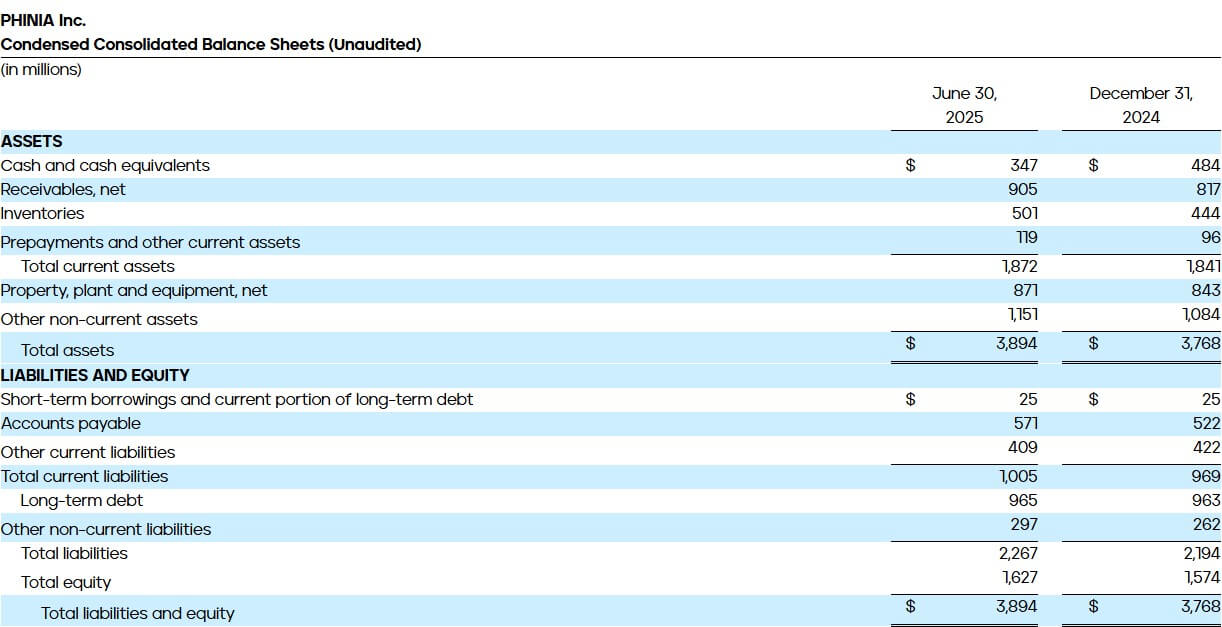
Task: Click the "Cash and cash equivalents" row label
Action: [105, 166]
